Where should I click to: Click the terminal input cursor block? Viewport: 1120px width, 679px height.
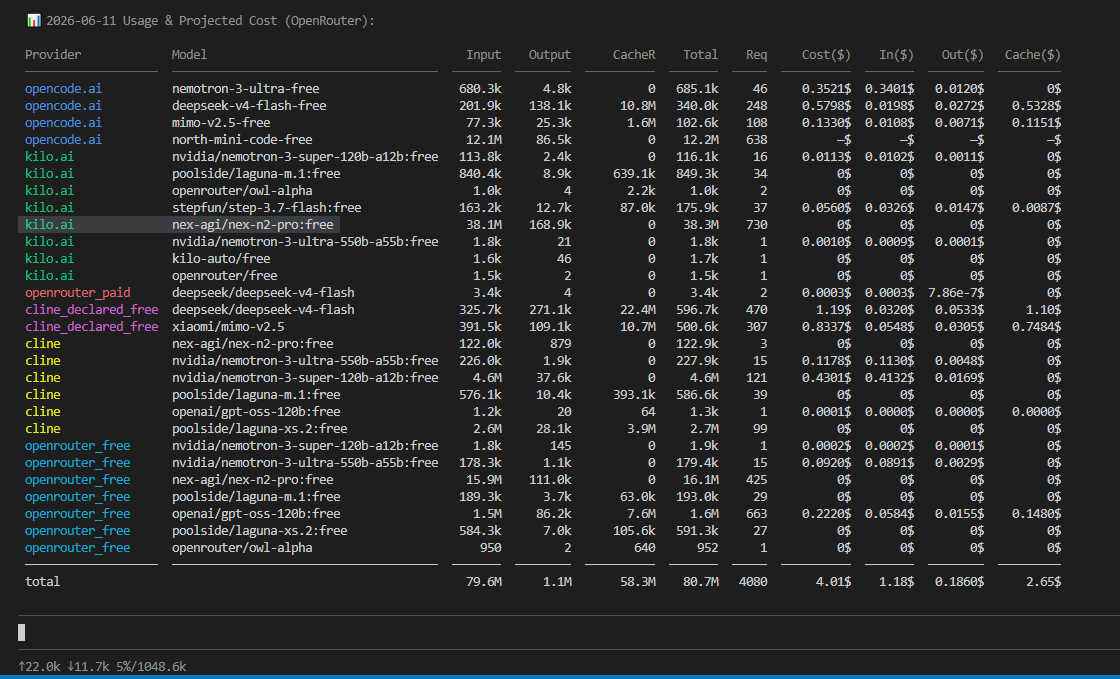(21, 632)
